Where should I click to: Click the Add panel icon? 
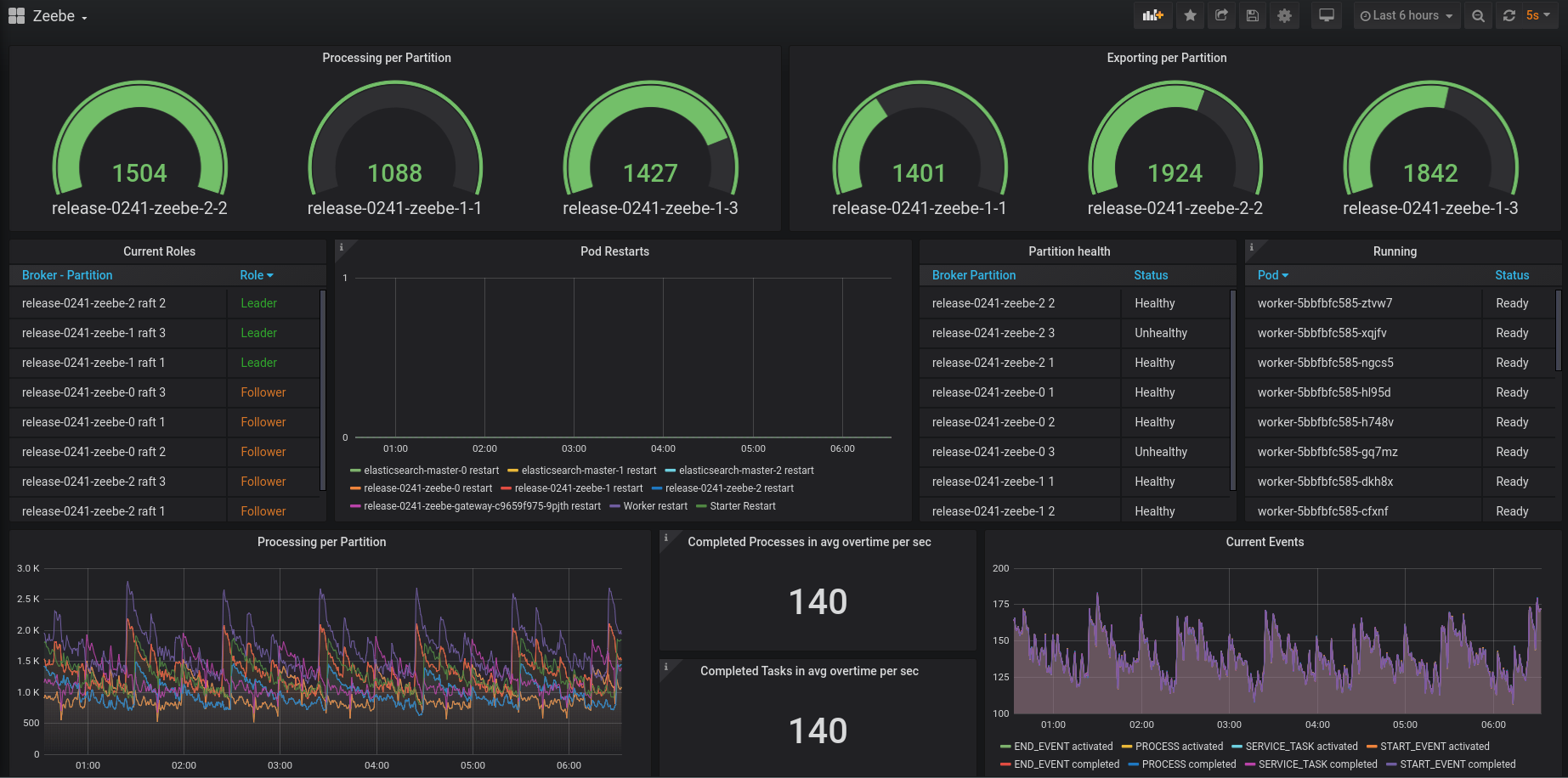pos(1152,15)
